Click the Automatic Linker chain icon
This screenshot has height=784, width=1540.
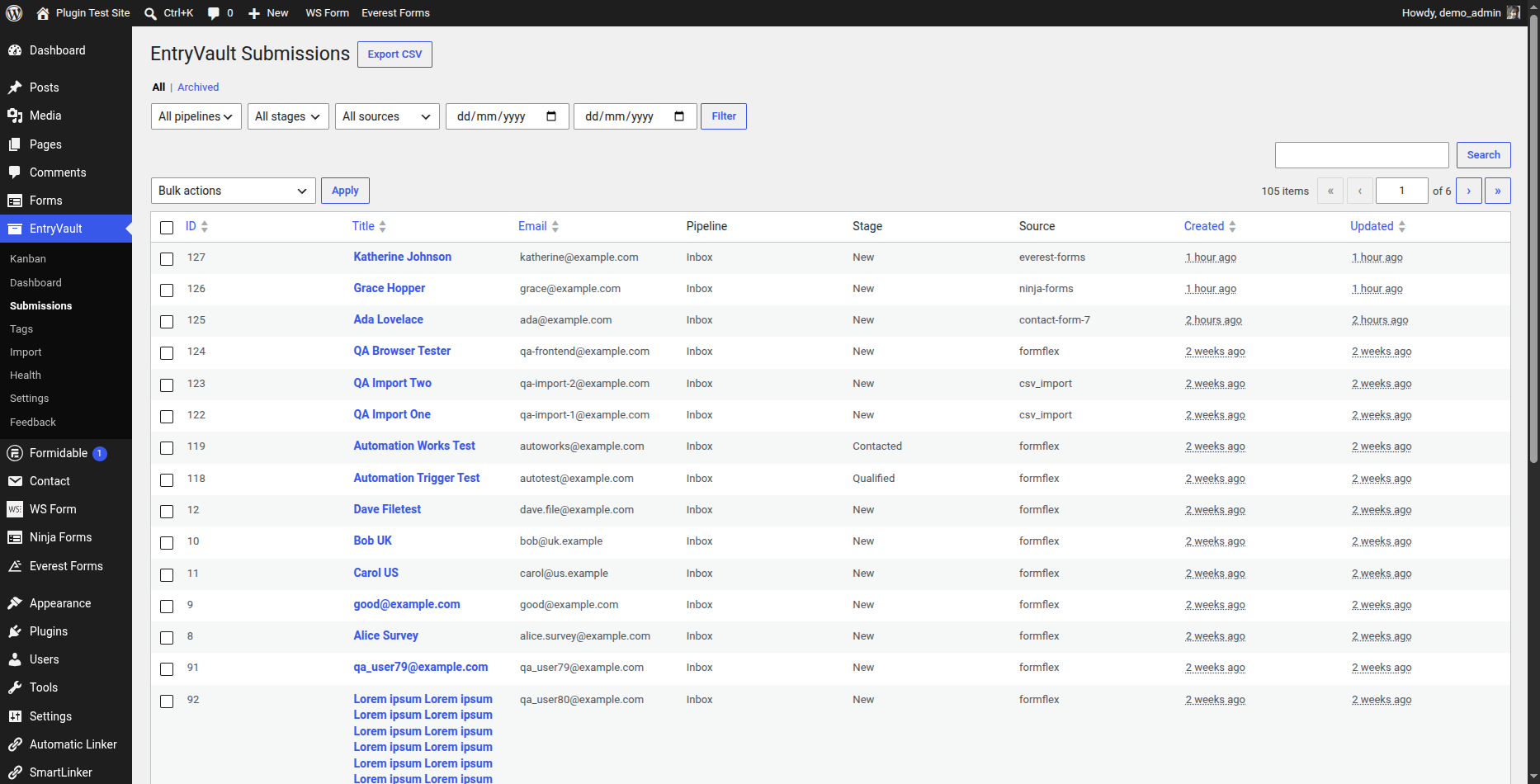pyautogui.click(x=15, y=744)
